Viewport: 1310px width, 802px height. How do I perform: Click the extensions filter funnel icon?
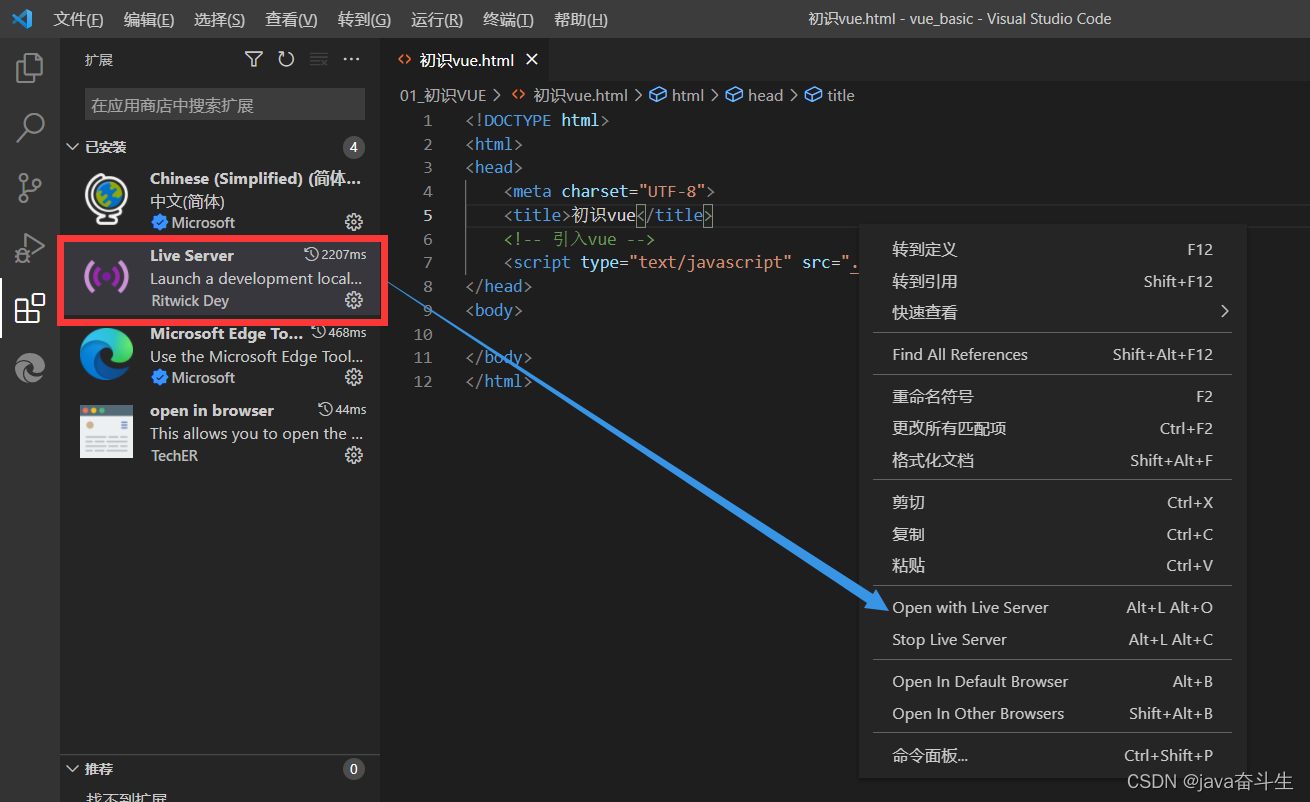pos(254,60)
